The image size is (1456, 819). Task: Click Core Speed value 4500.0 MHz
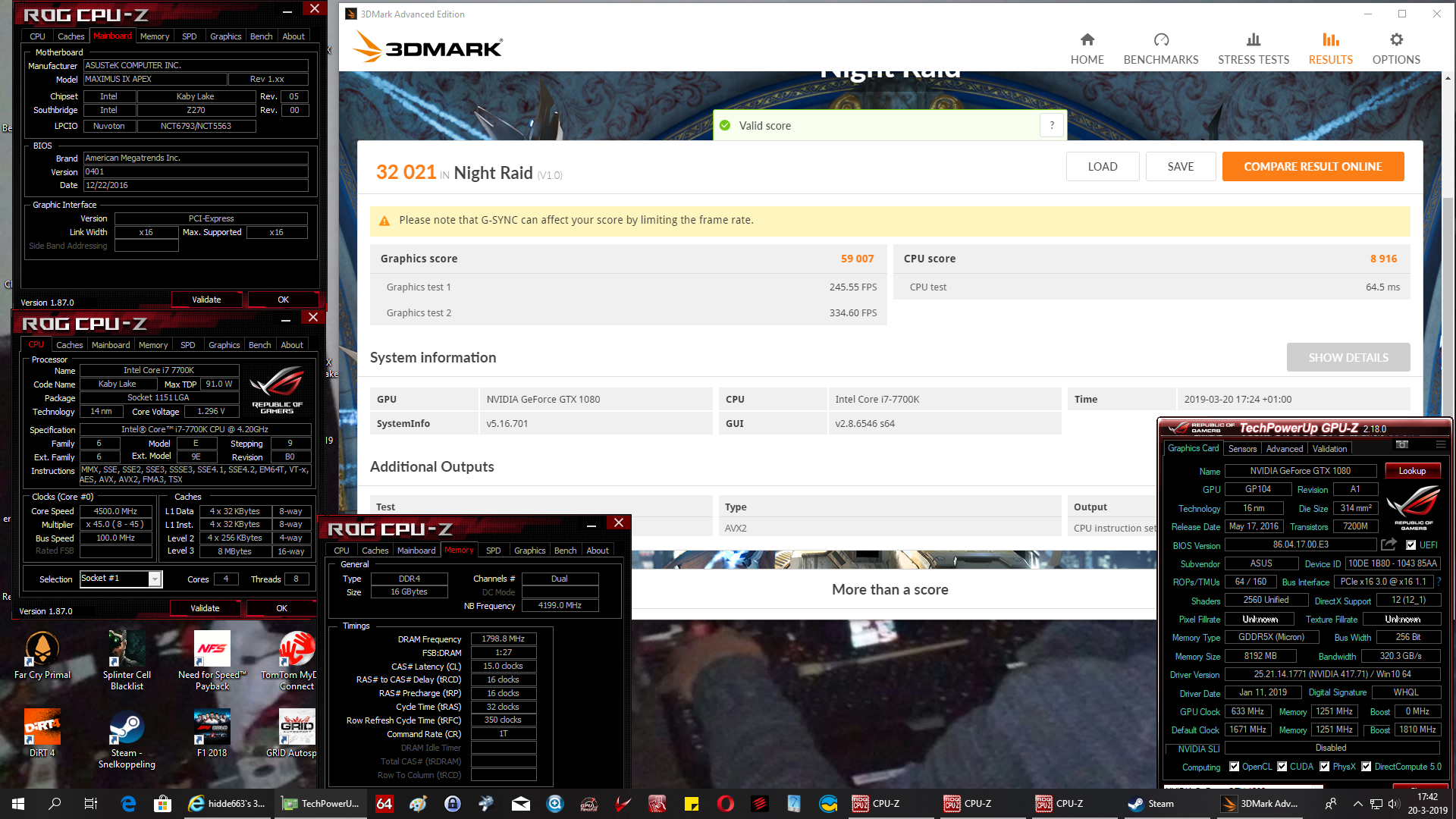coord(115,511)
